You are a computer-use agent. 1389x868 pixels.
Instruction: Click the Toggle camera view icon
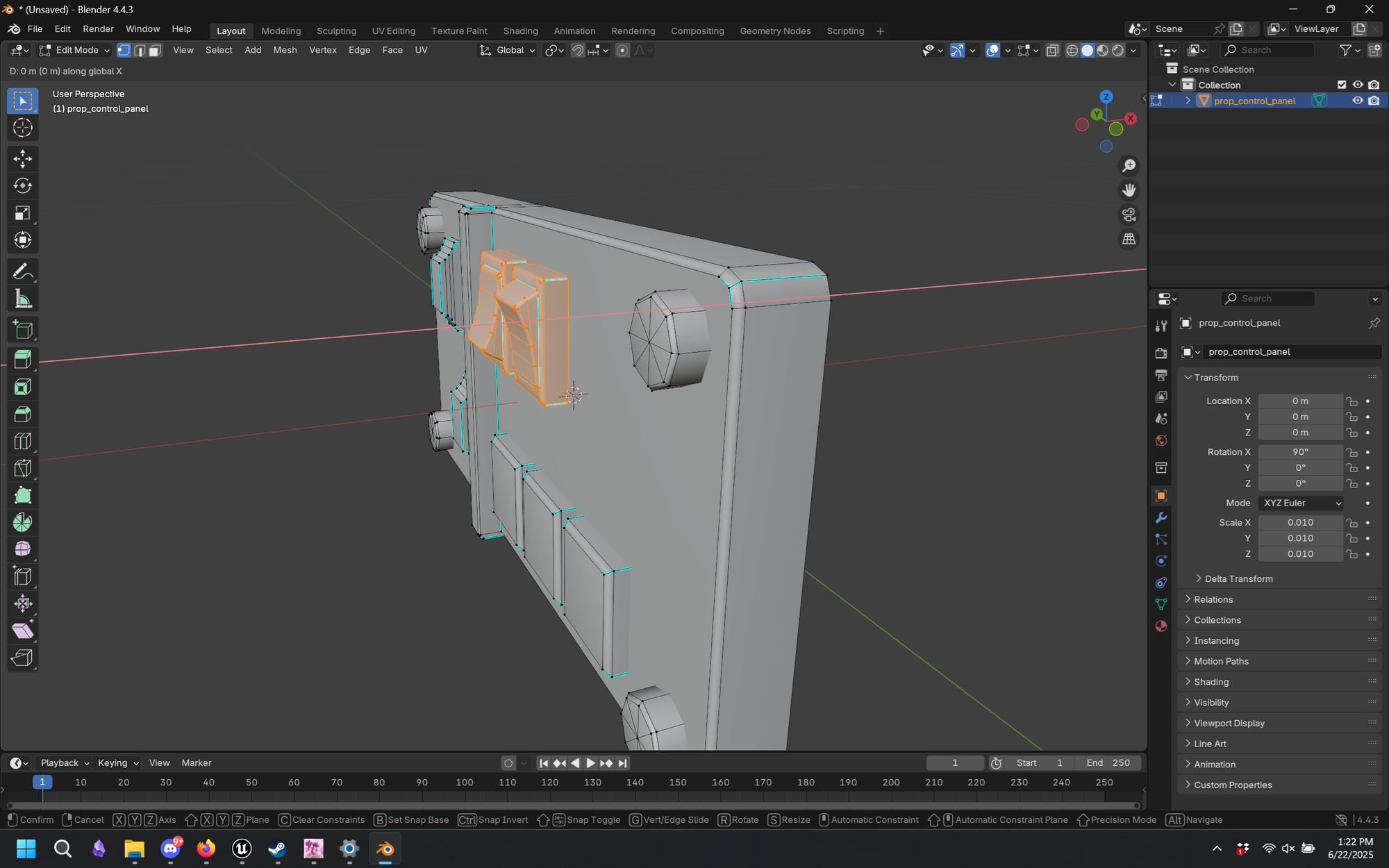pyautogui.click(x=1129, y=215)
